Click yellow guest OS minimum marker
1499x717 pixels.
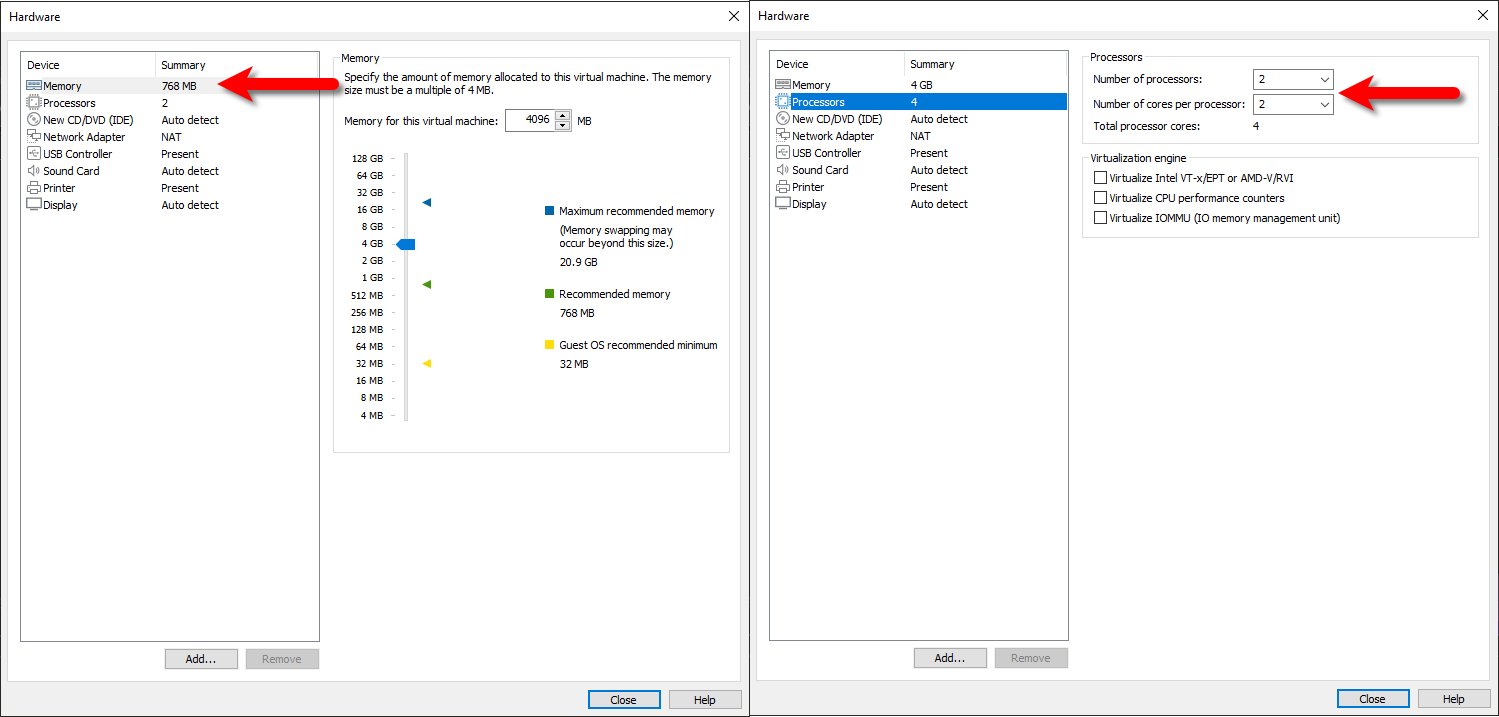coord(427,364)
